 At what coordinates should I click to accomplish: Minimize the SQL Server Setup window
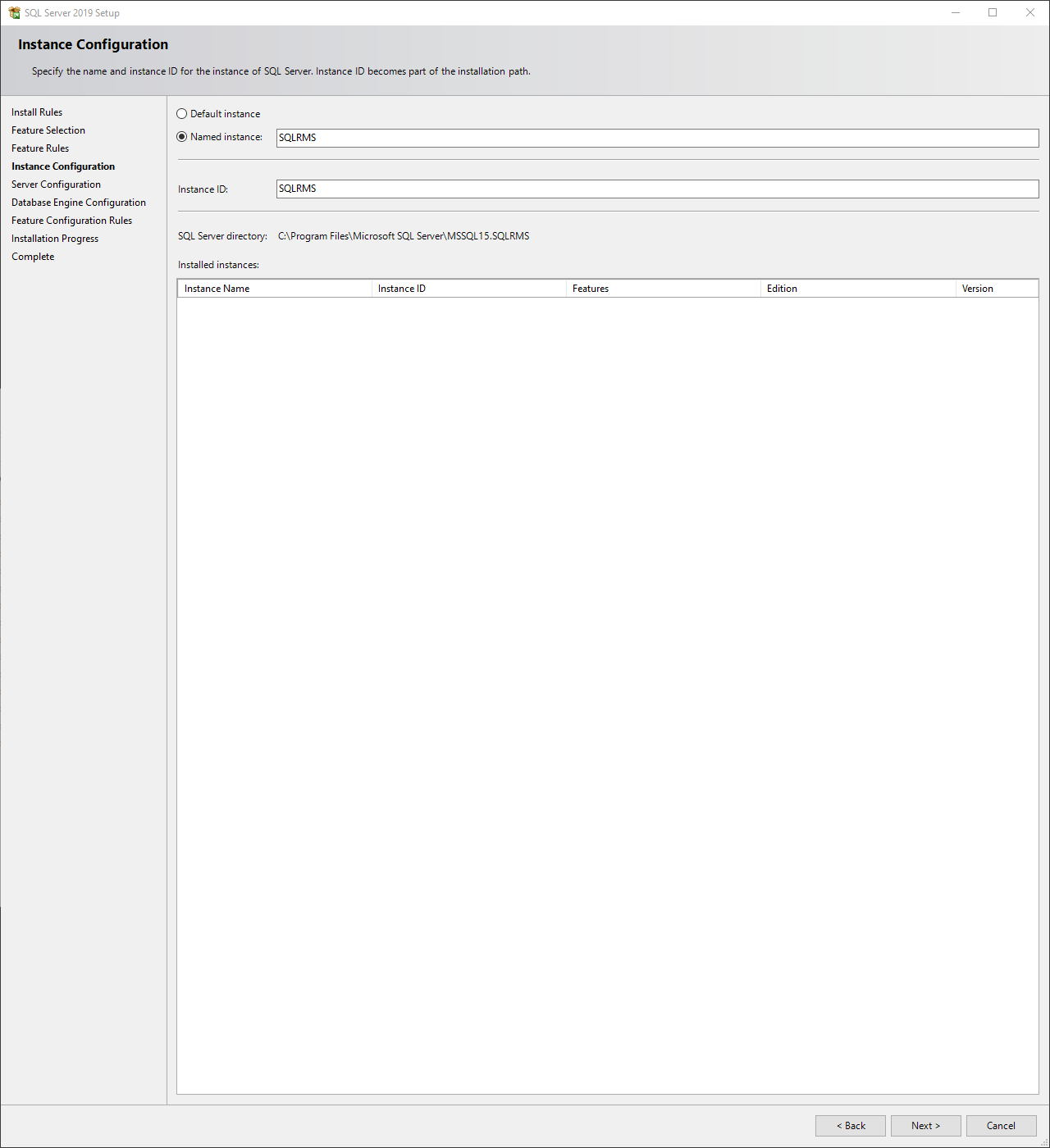(x=956, y=12)
